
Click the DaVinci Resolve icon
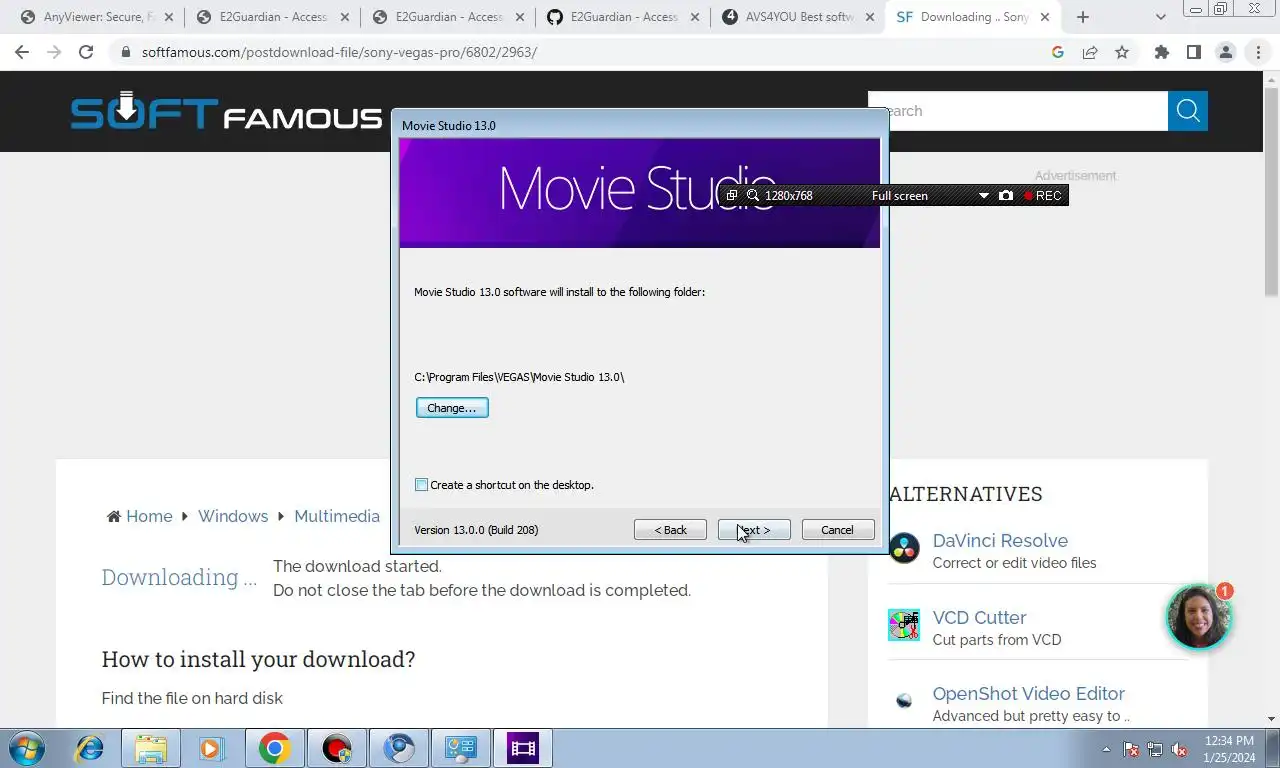pyautogui.click(x=904, y=548)
